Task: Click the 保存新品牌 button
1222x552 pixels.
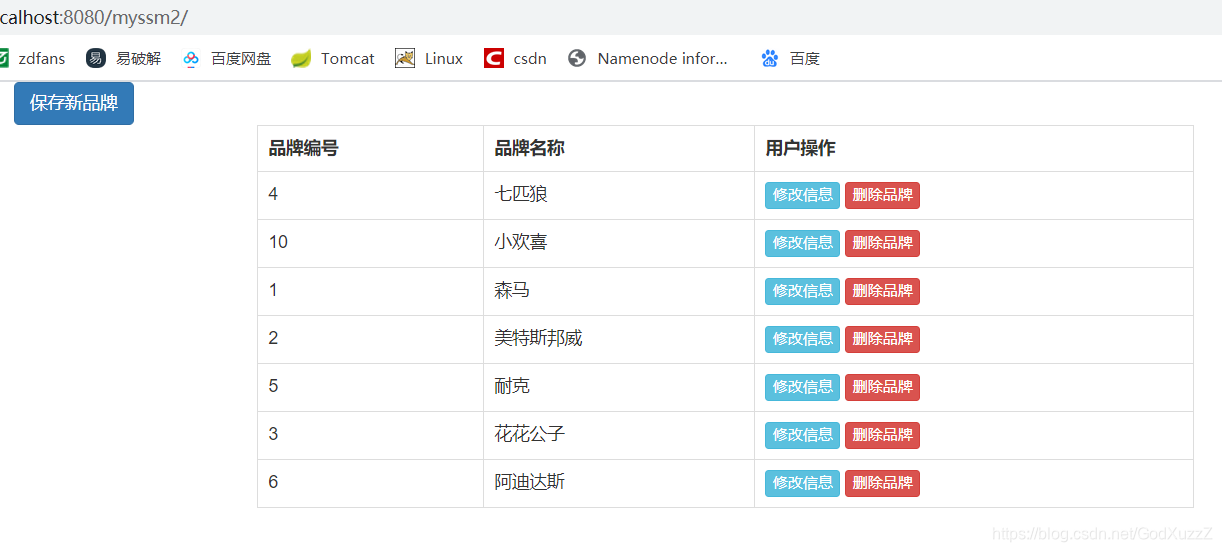Action: tap(74, 103)
